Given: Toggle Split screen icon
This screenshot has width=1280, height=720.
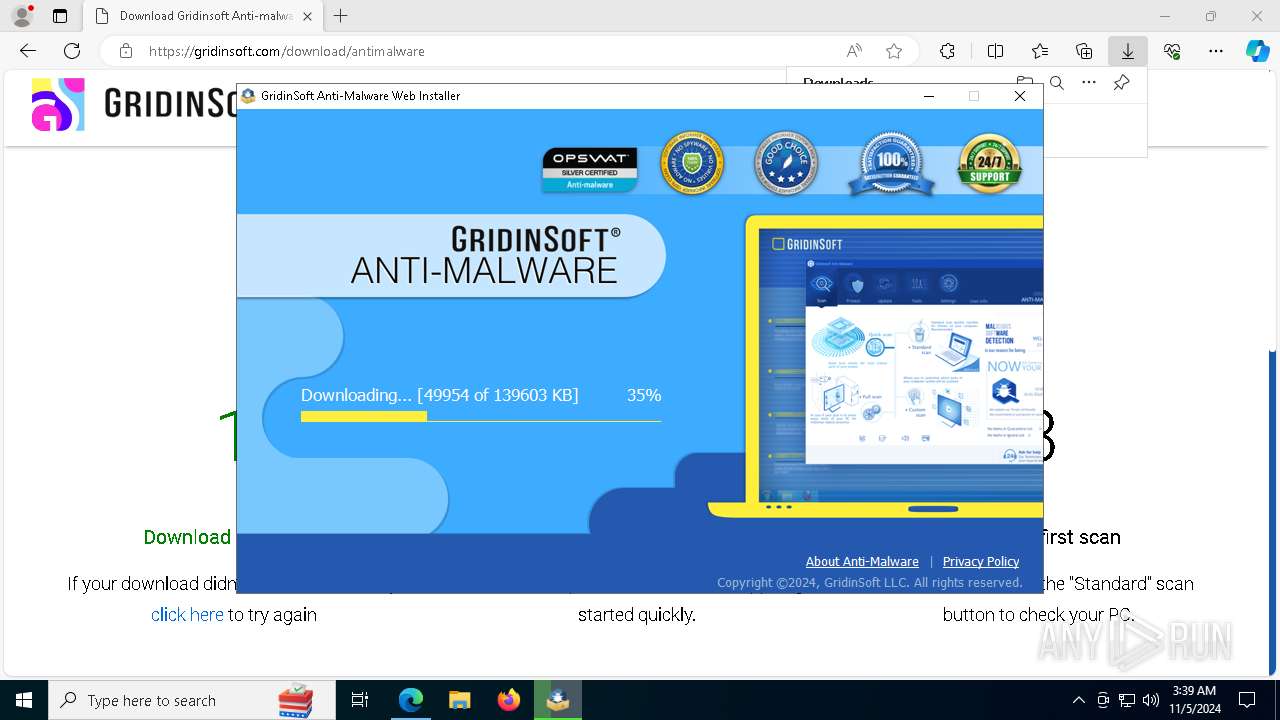Looking at the screenshot, I should point(995,51).
